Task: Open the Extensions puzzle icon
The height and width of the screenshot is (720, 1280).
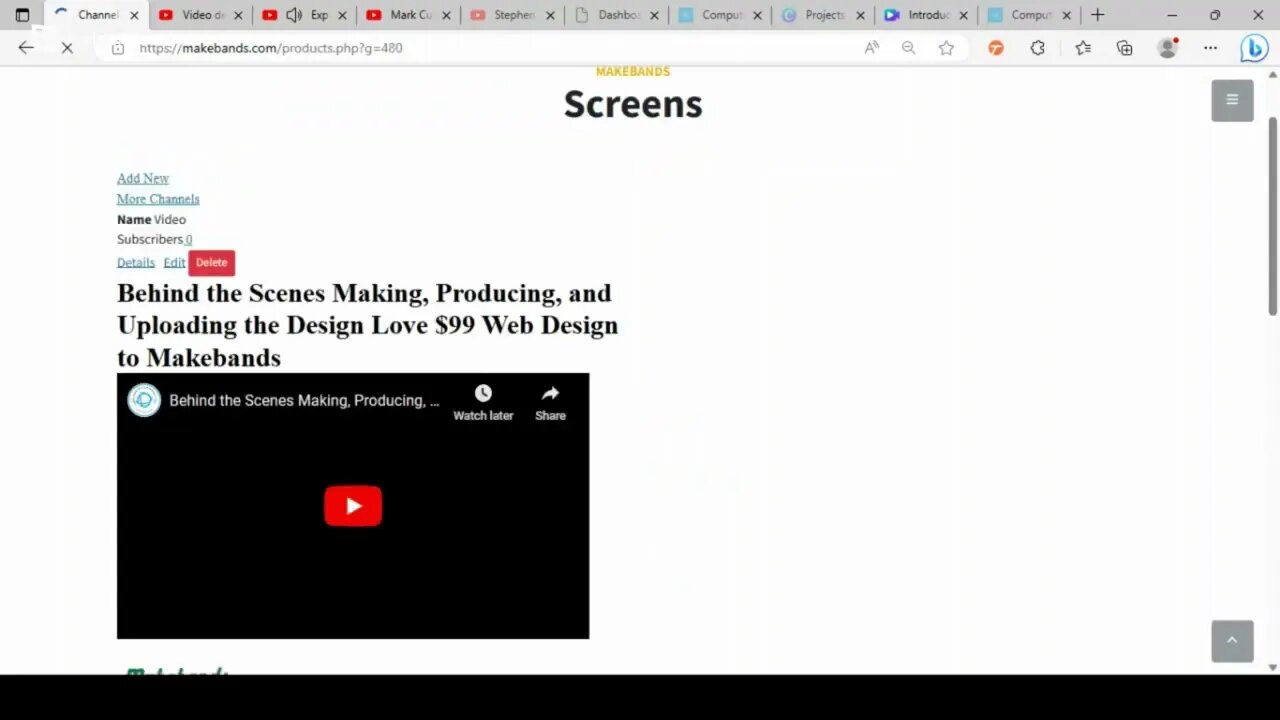Action: (x=1038, y=48)
